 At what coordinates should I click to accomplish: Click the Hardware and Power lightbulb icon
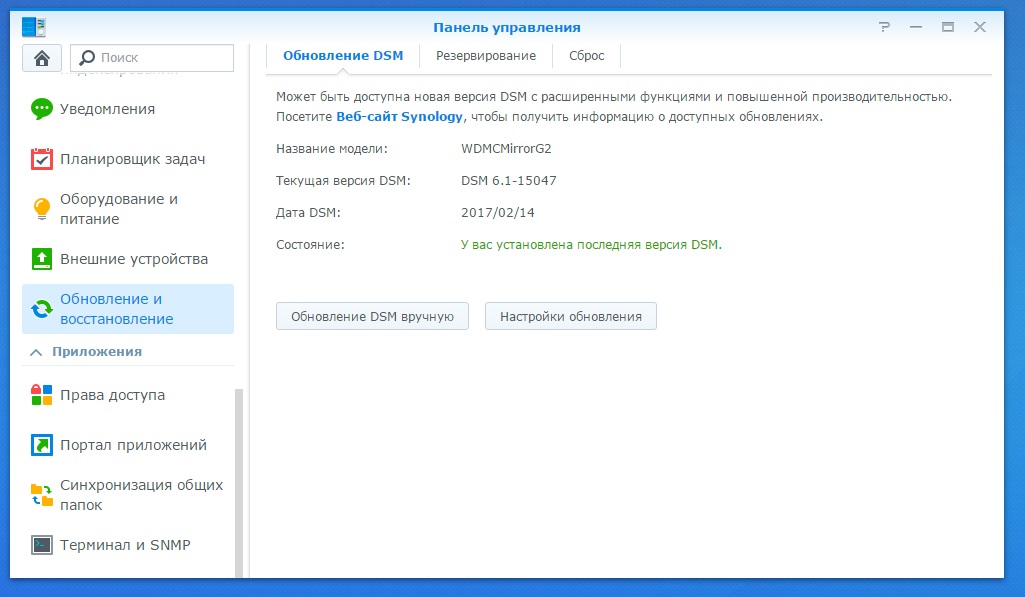[x=42, y=209]
